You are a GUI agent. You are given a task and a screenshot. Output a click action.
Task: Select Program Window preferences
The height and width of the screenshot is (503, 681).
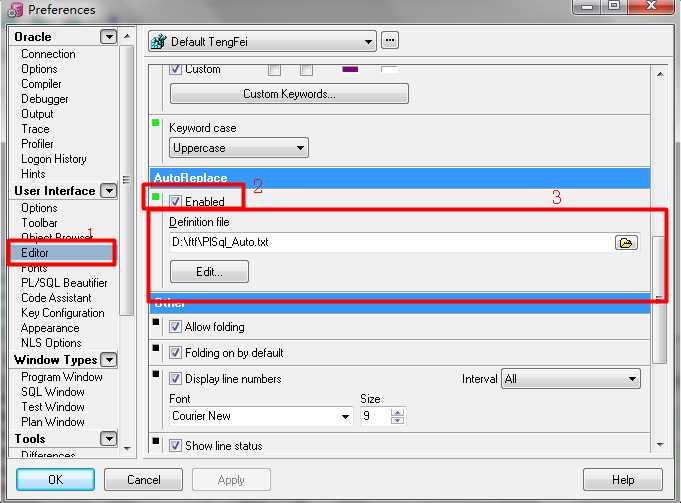[x=62, y=377]
